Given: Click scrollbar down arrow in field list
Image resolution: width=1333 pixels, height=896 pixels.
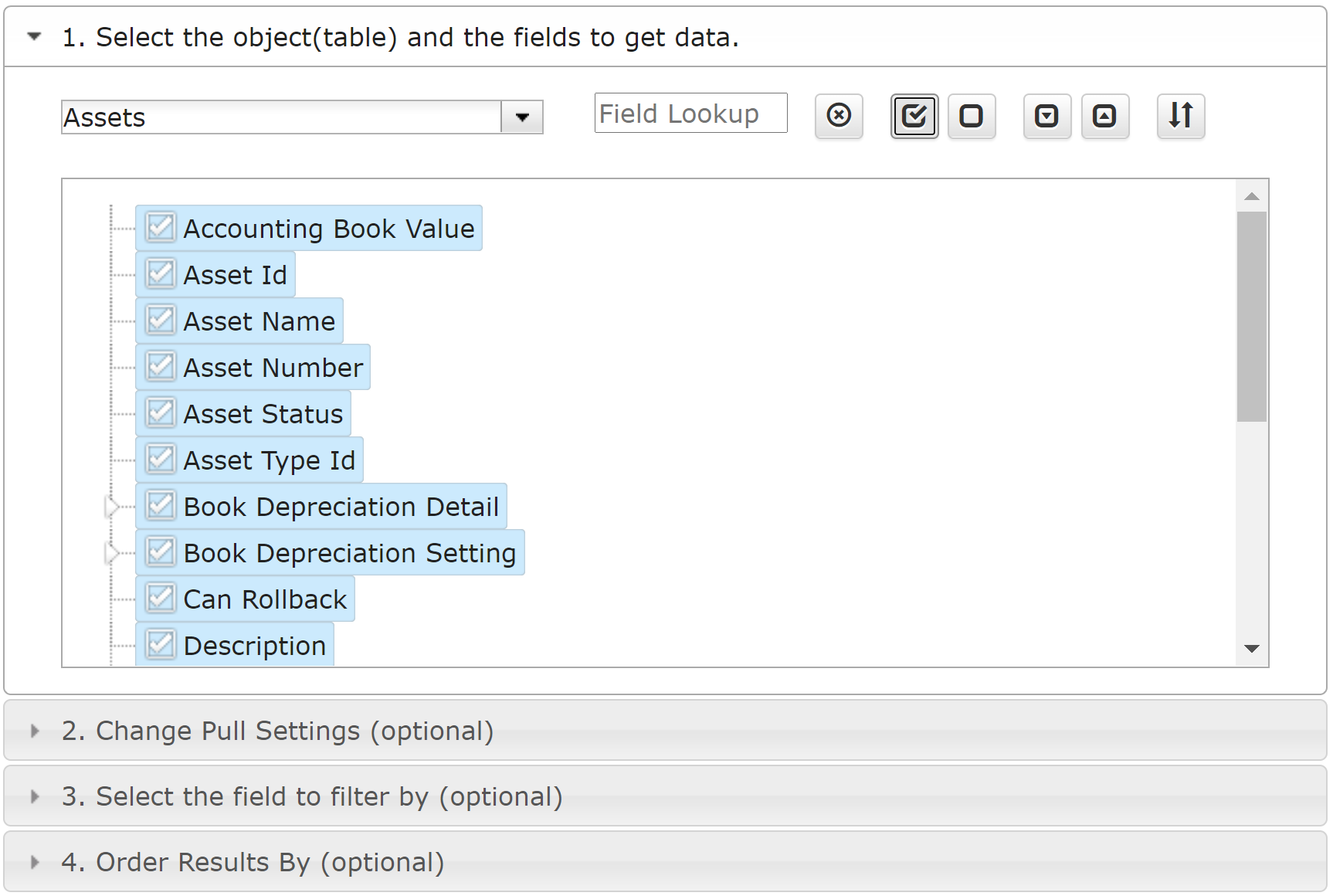Looking at the screenshot, I should [x=1252, y=649].
